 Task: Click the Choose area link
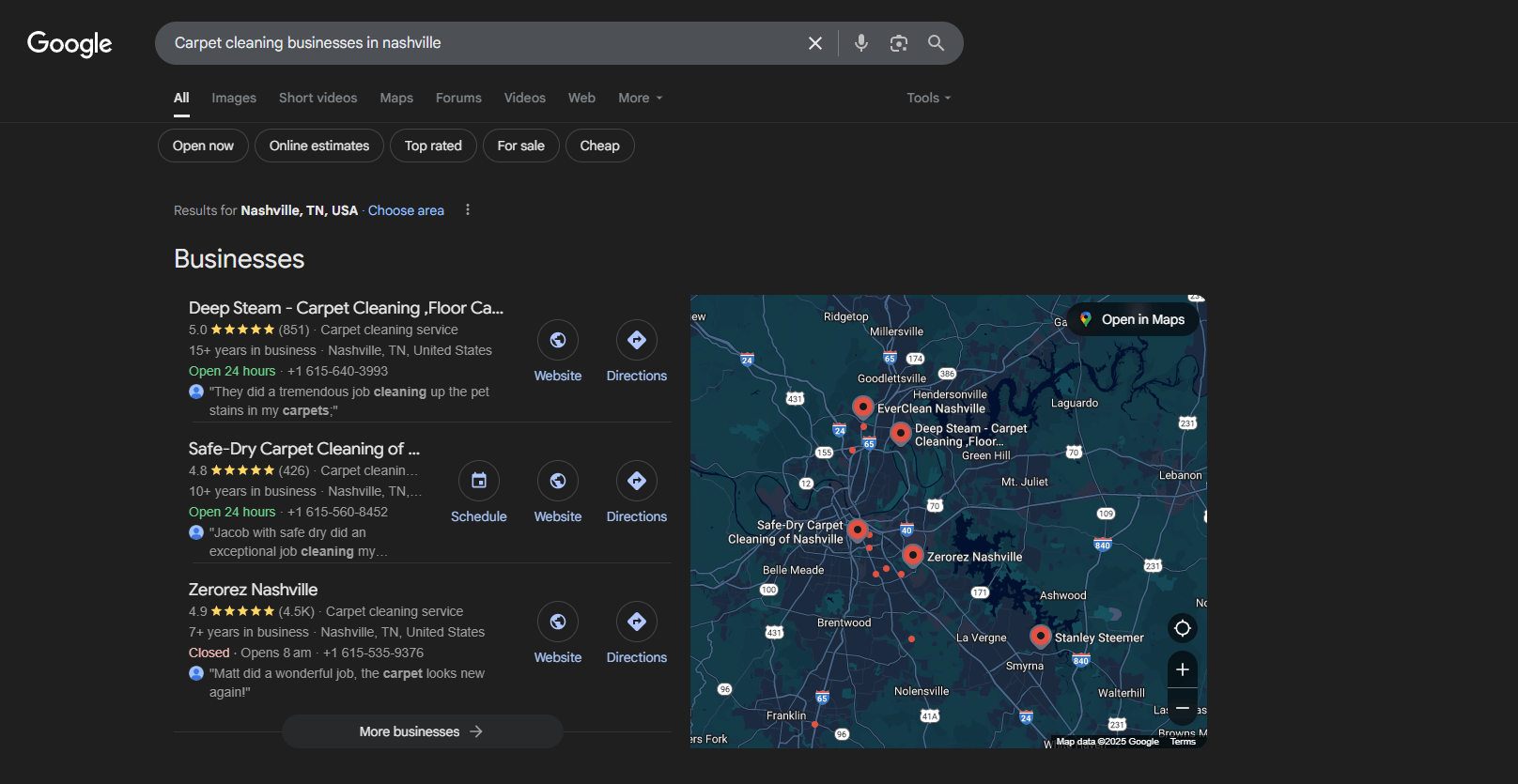[x=406, y=210]
